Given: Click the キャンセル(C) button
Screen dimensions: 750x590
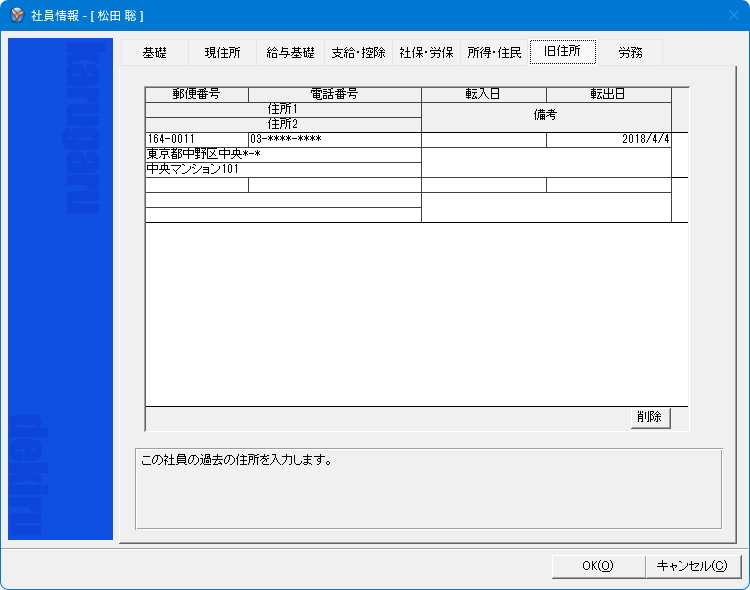Looking at the screenshot, I should (692, 566).
